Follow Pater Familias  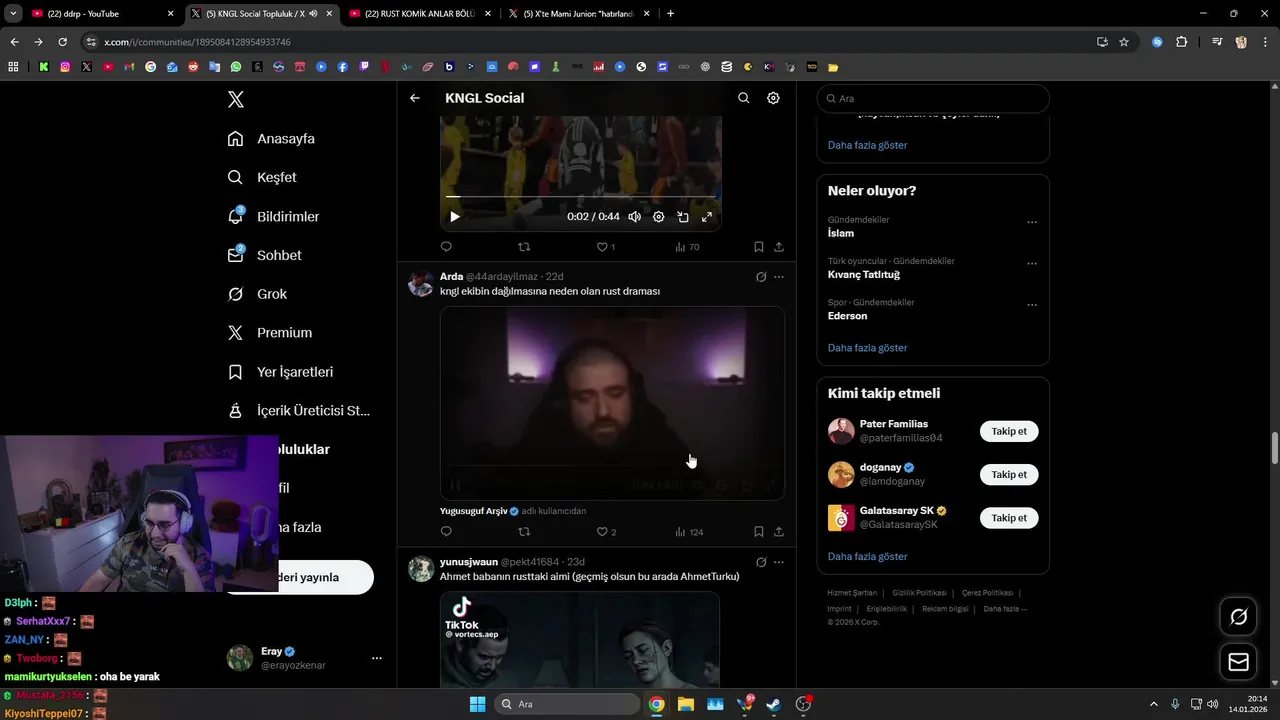(1009, 431)
